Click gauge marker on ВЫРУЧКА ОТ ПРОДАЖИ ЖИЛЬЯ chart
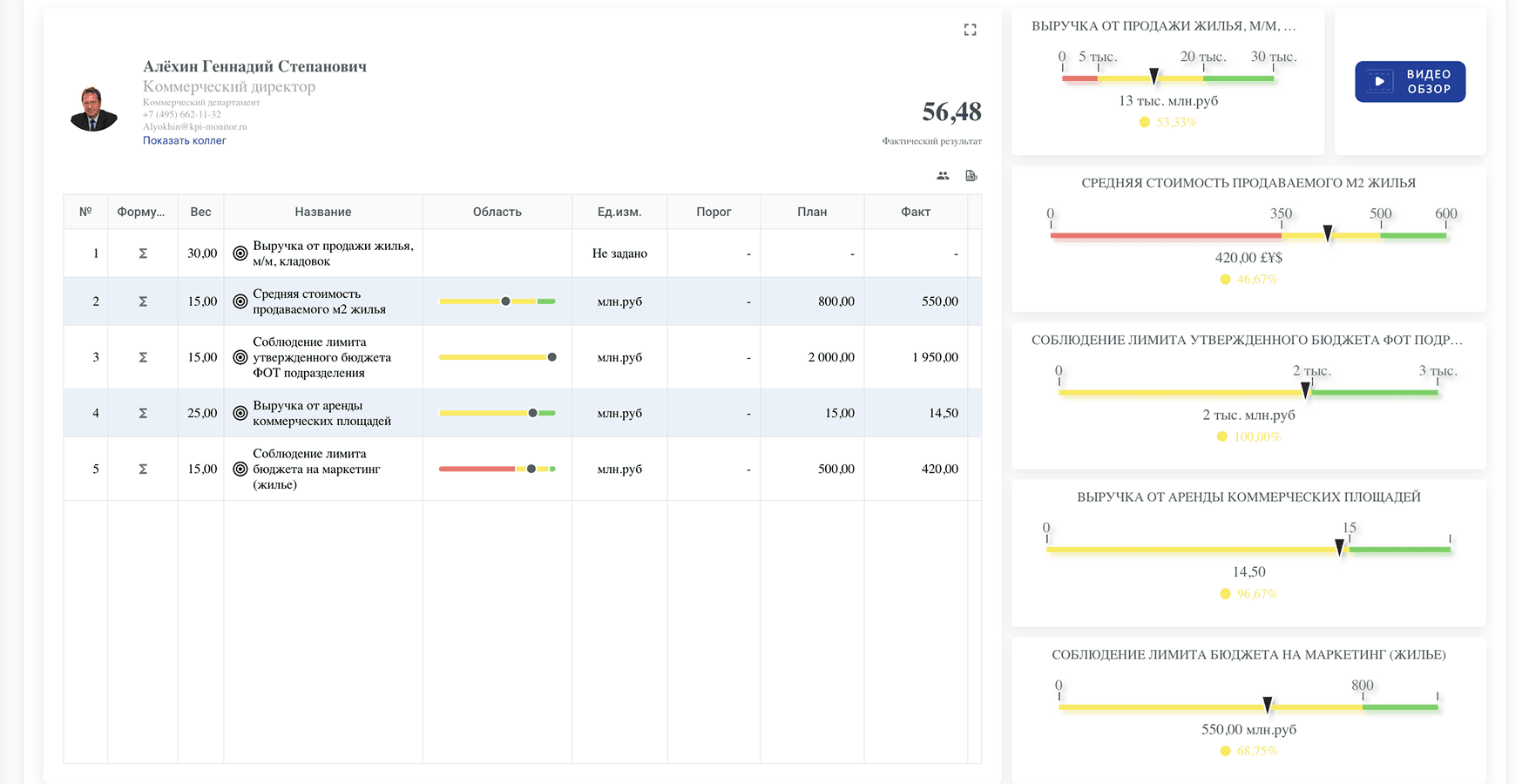This screenshot has width=1529, height=784. (x=1154, y=77)
